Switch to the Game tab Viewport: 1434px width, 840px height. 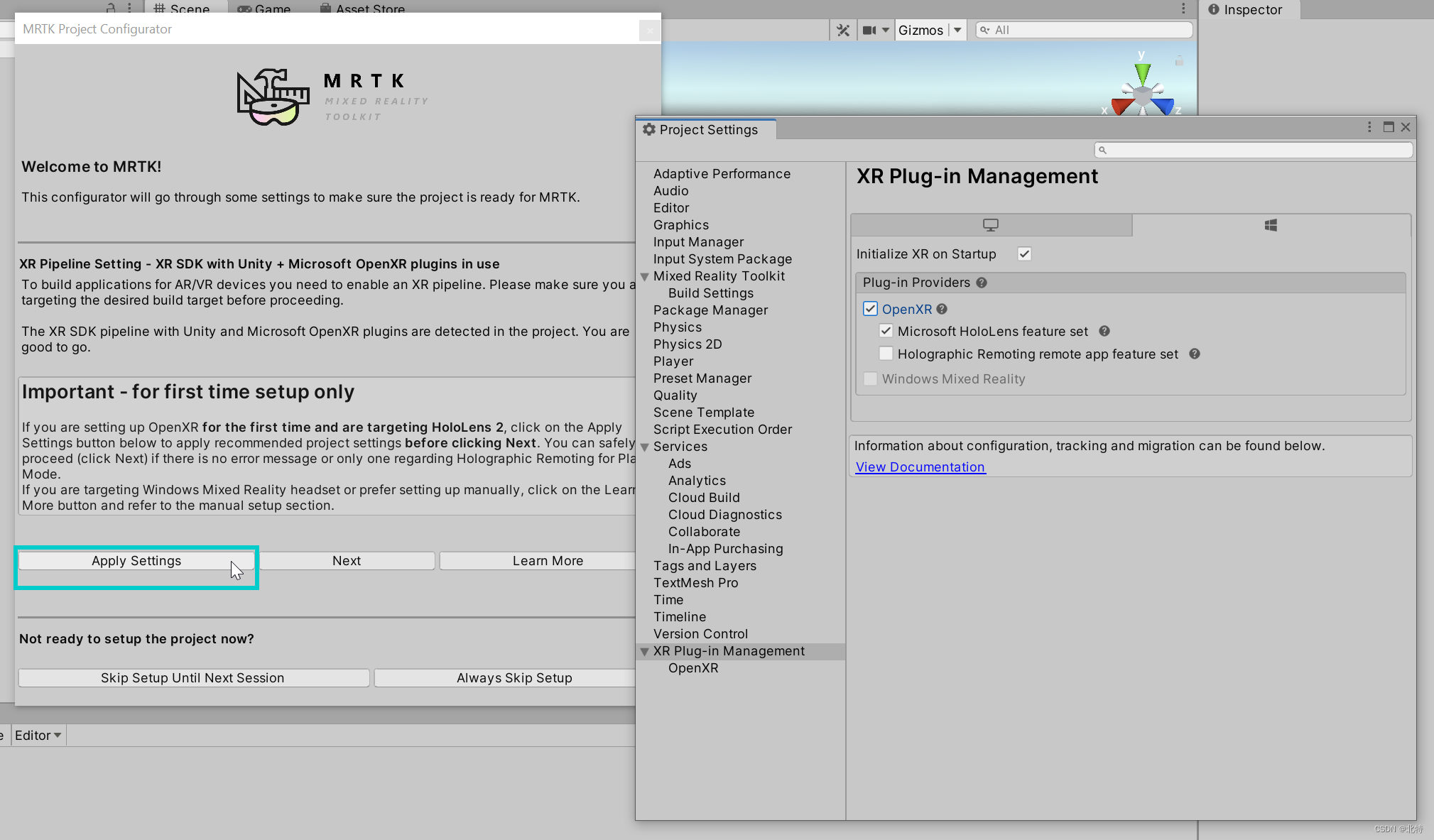[264, 9]
